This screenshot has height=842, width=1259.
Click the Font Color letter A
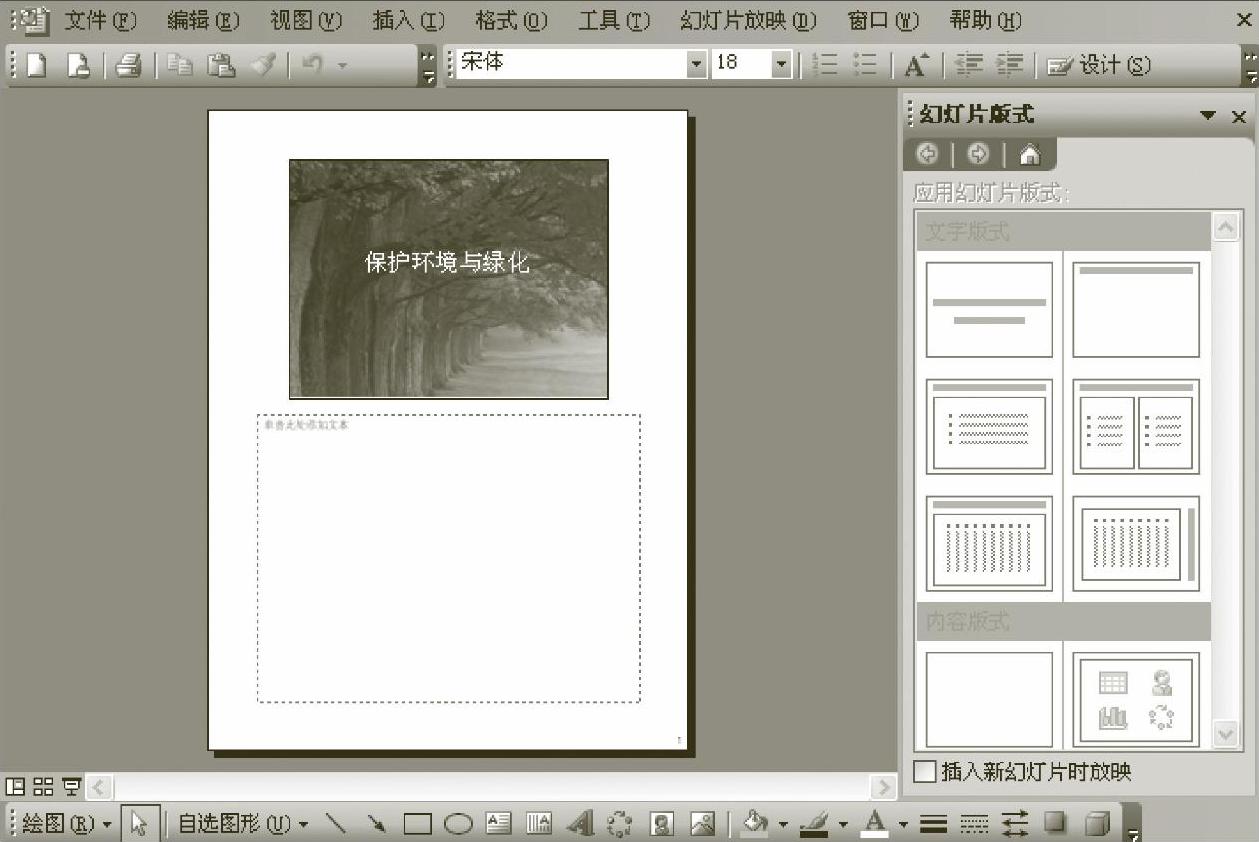tap(875, 824)
